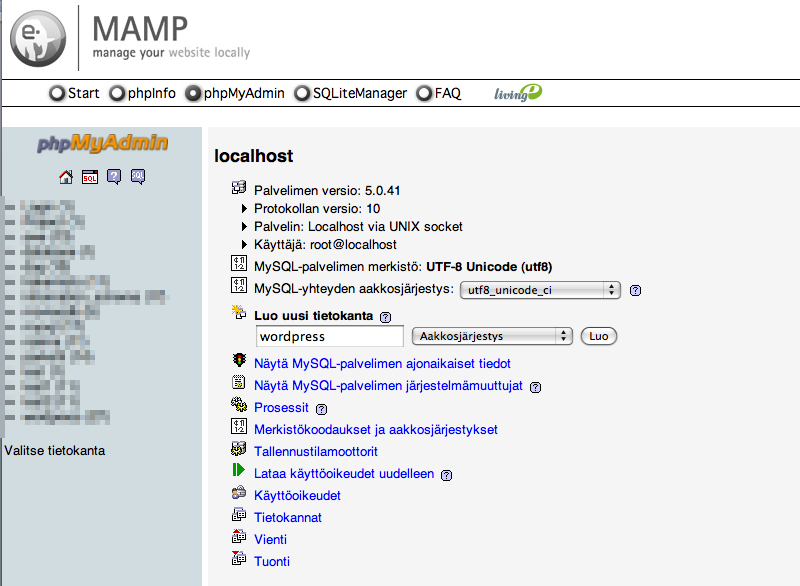This screenshot has height=586, width=800.
Task: Open the Tietokannat link
Action: (x=288, y=517)
